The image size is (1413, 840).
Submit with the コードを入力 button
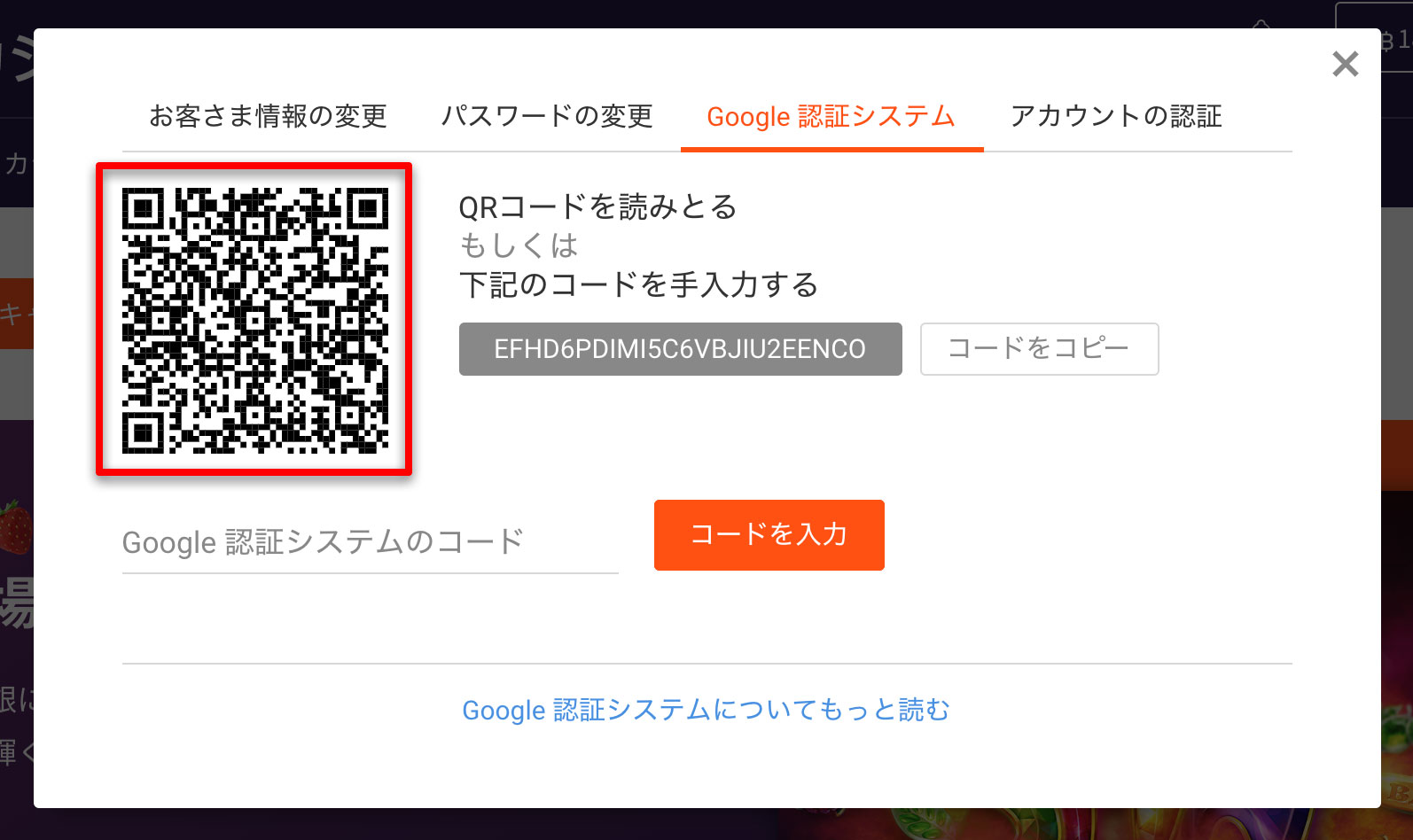pos(769,534)
